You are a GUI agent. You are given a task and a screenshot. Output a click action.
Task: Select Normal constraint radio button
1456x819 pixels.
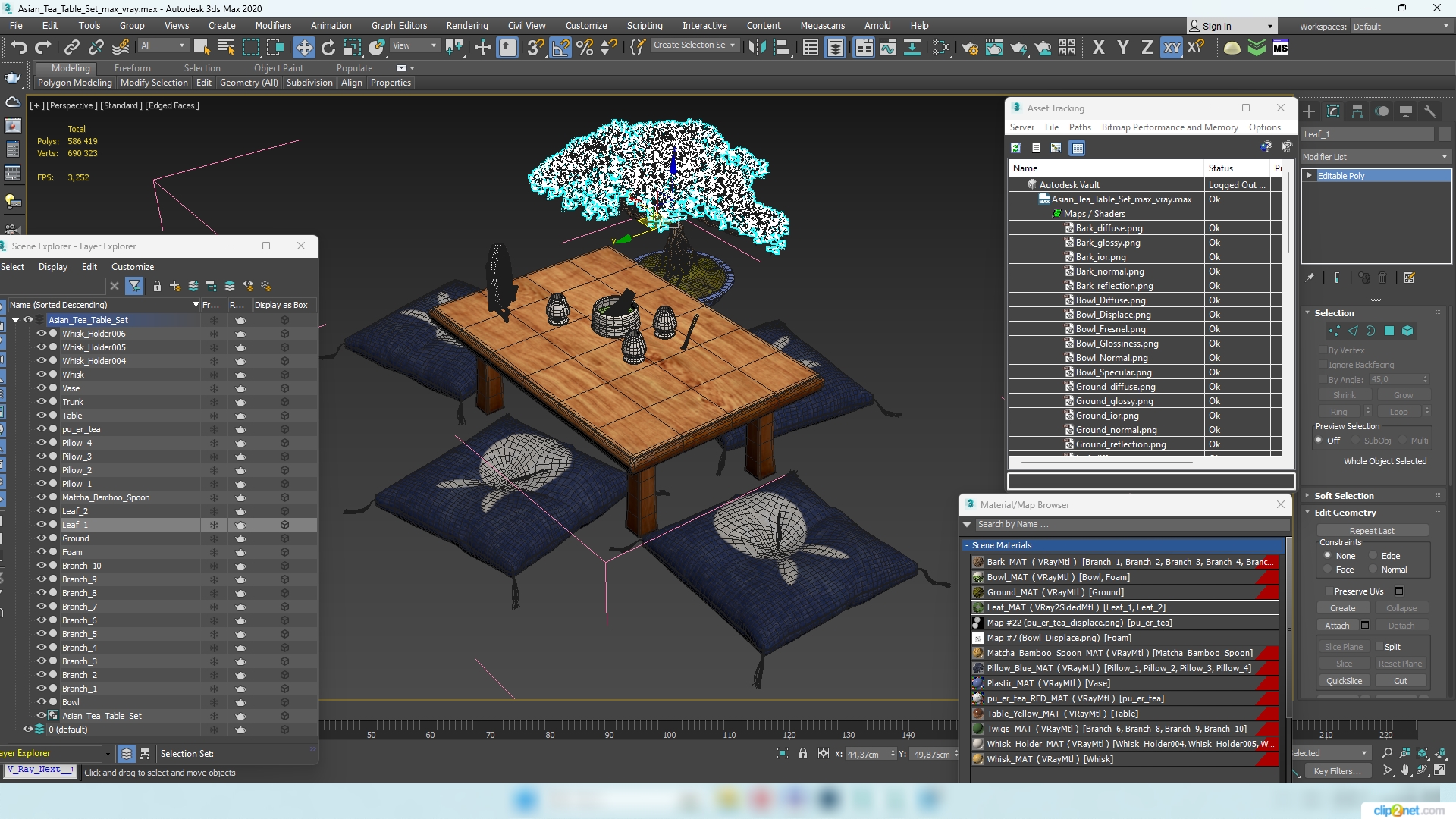1373,570
